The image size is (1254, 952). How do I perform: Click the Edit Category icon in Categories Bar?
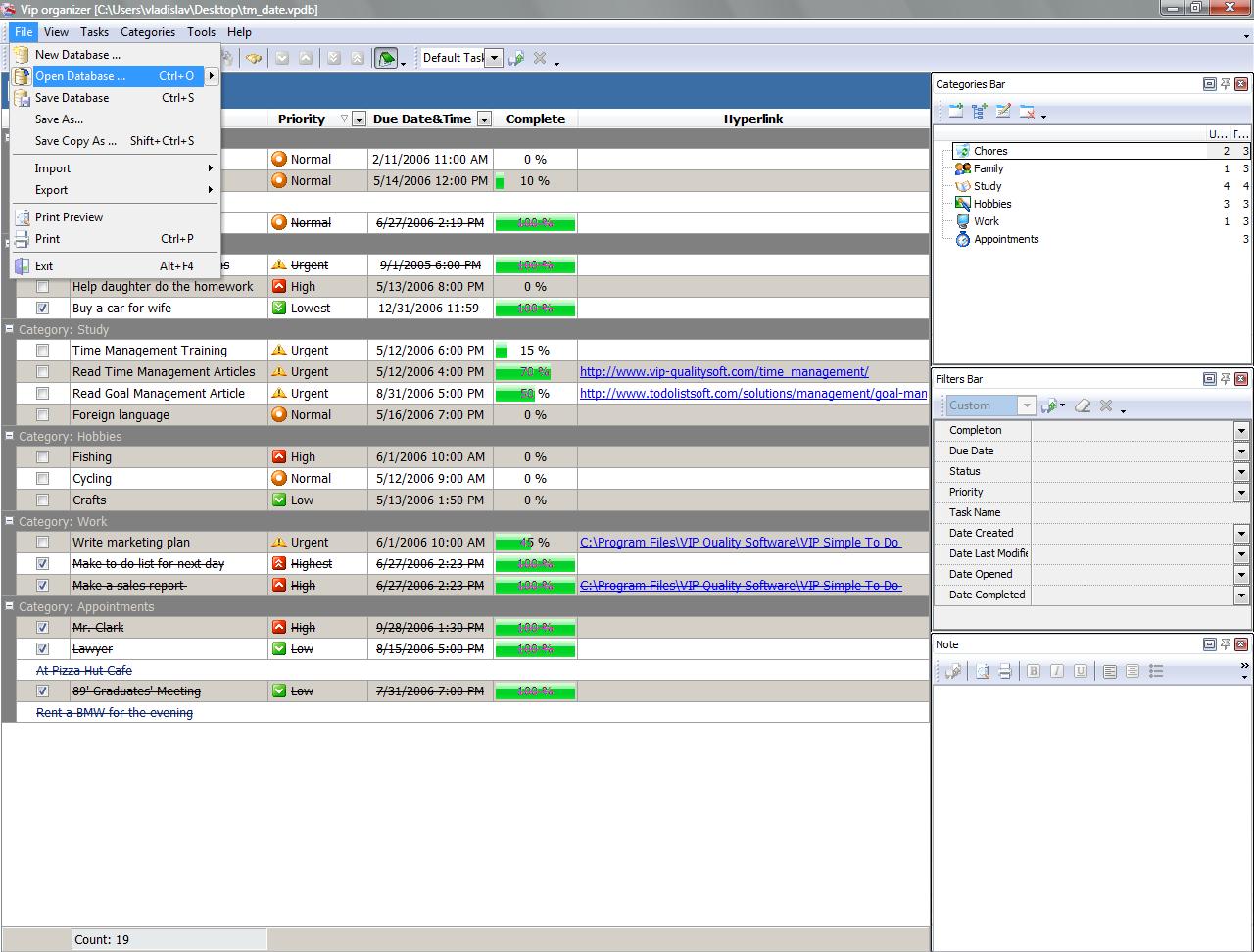tap(1002, 111)
